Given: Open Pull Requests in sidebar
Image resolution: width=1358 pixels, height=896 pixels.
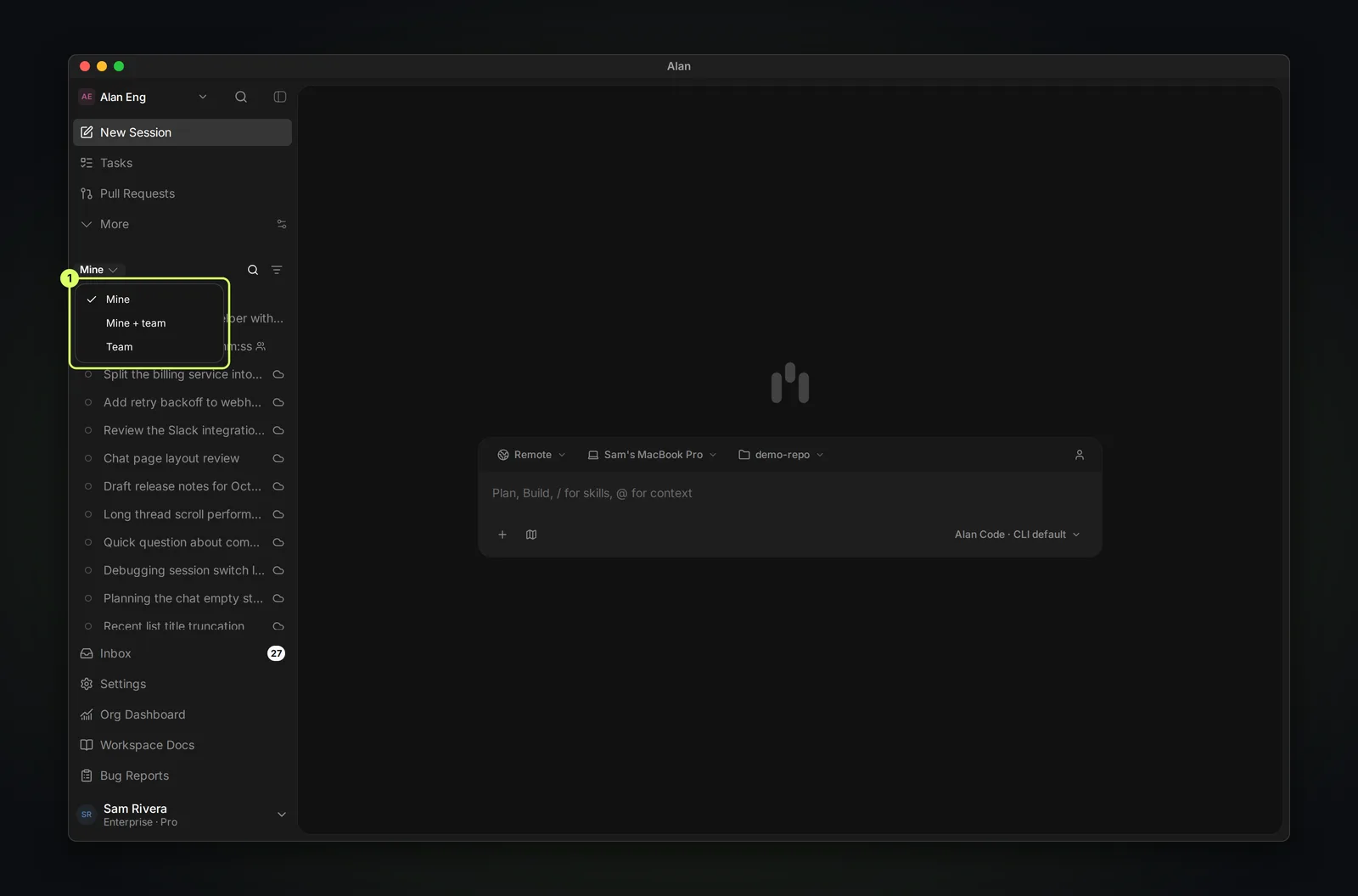Looking at the screenshot, I should [x=182, y=193].
